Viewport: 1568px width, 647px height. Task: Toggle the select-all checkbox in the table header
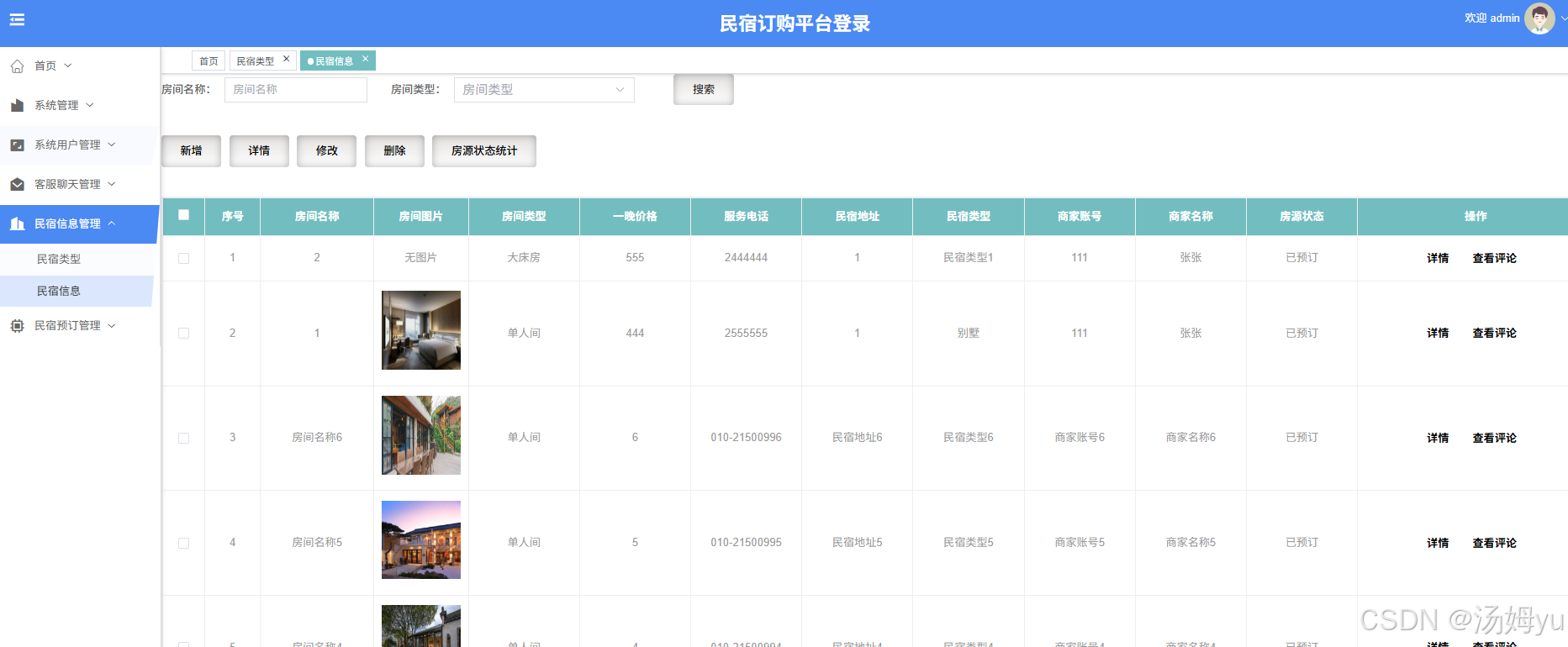[x=183, y=215]
